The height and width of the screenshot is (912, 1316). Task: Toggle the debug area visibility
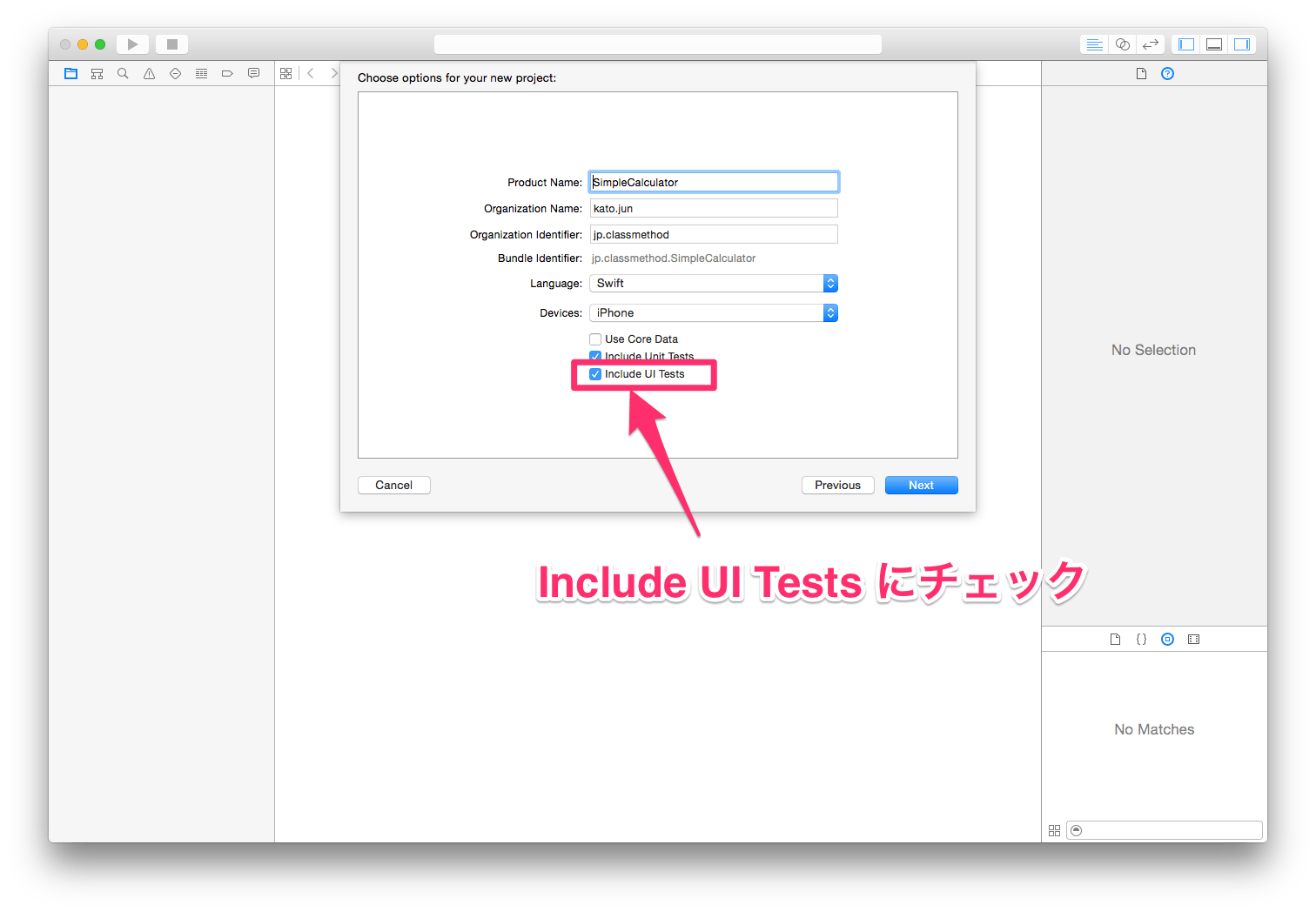[x=1214, y=44]
